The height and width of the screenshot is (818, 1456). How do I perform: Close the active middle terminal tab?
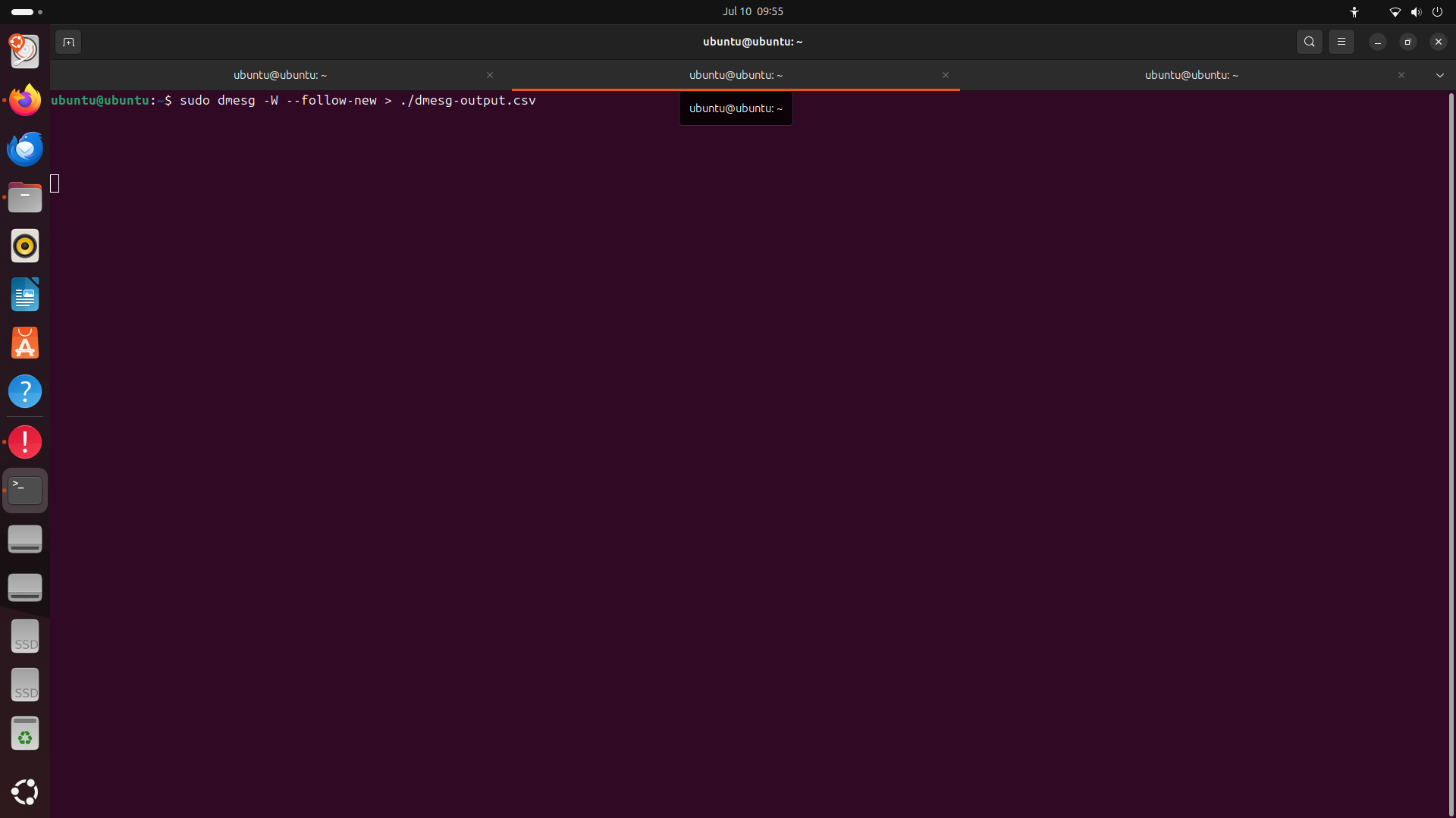945,75
